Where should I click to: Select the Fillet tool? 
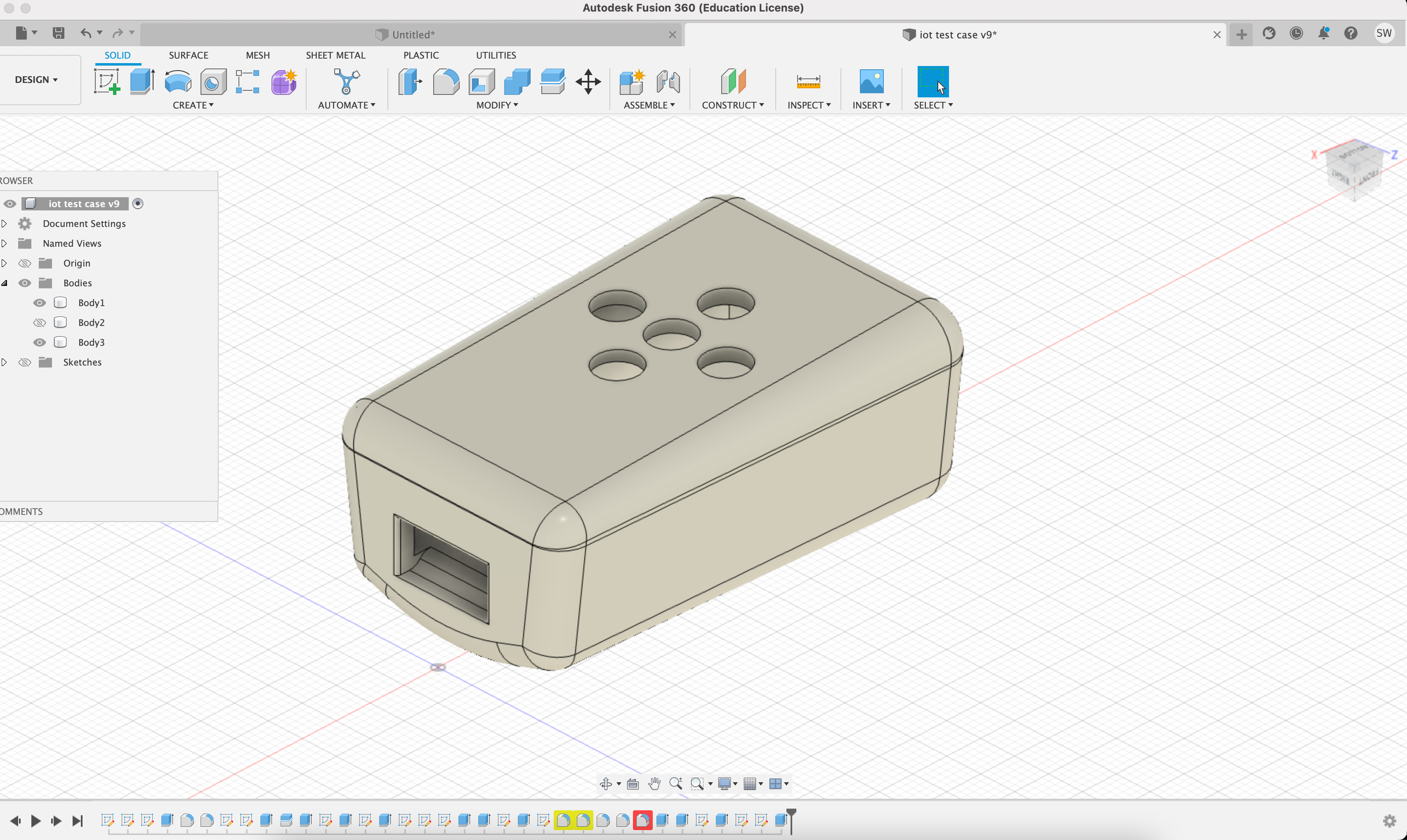[x=446, y=82]
